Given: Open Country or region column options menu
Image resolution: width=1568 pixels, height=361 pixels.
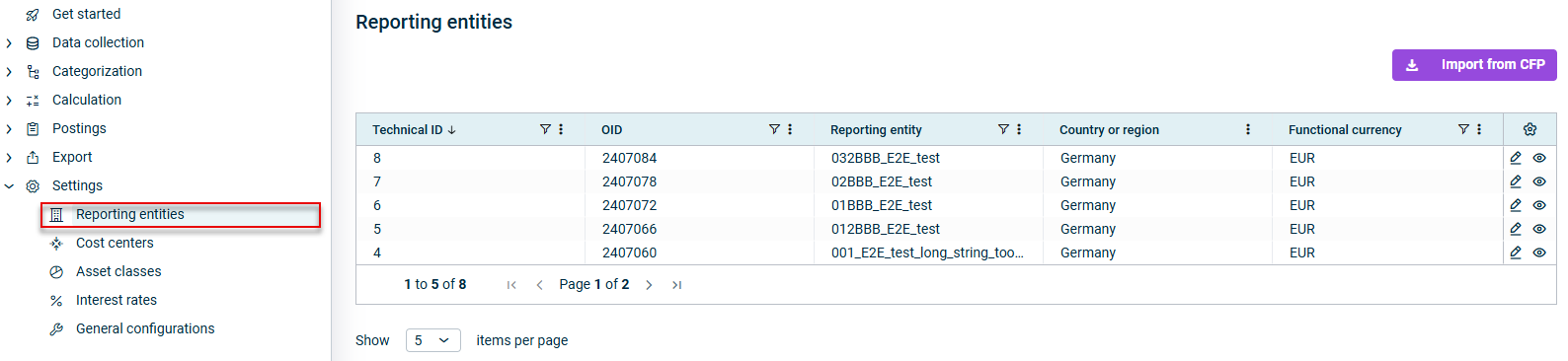Looking at the screenshot, I should pos(1248,129).
